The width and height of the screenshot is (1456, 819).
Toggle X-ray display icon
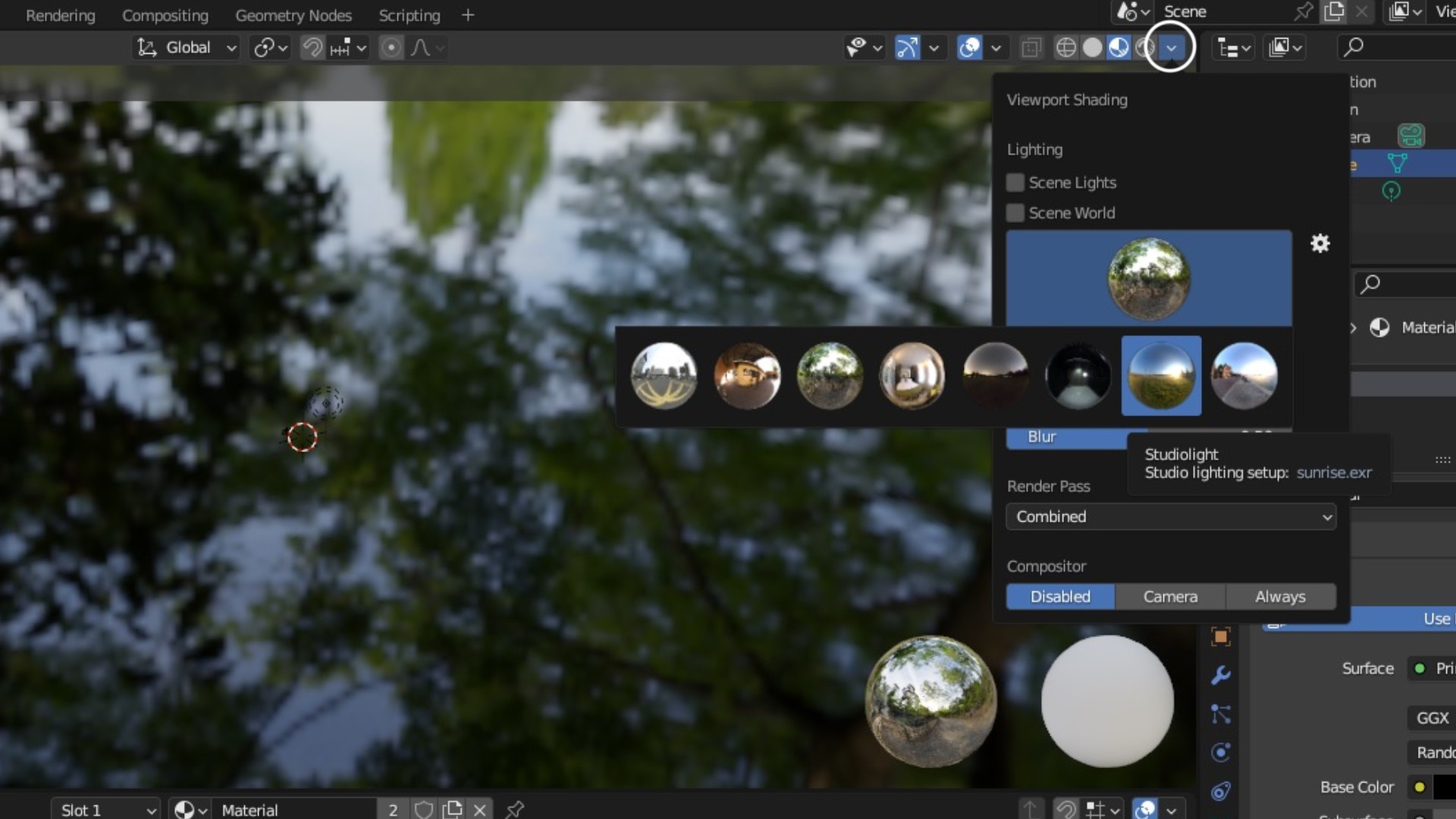point(1031,48)
